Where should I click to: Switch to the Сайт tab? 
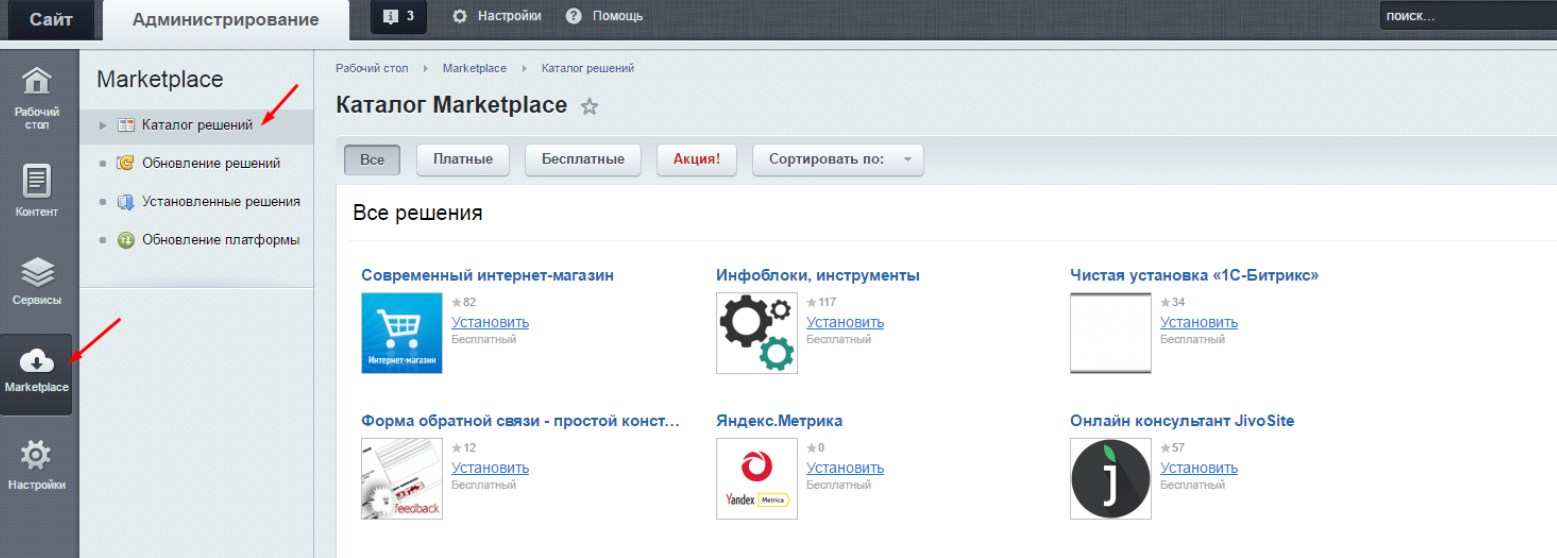pos(50,19)
